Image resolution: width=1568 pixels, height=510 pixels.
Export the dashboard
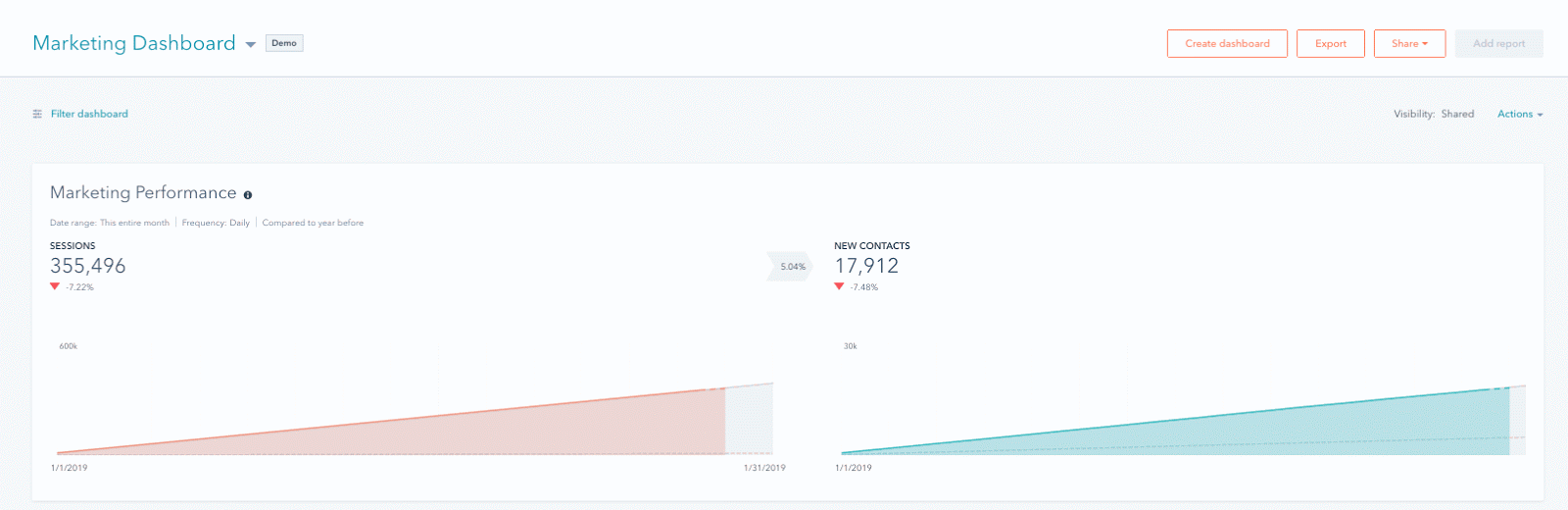coord(1330,43)
